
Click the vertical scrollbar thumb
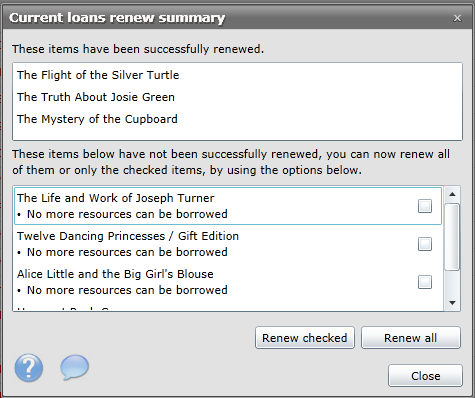pyautogui.click(x=452, y=236)
